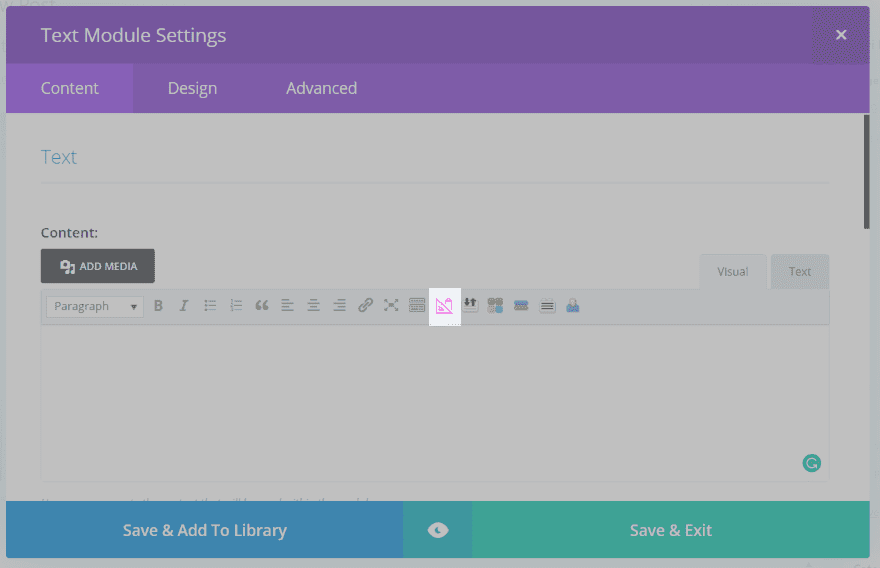
Task: Preview the module with eye button
Action: coord(438,530)
